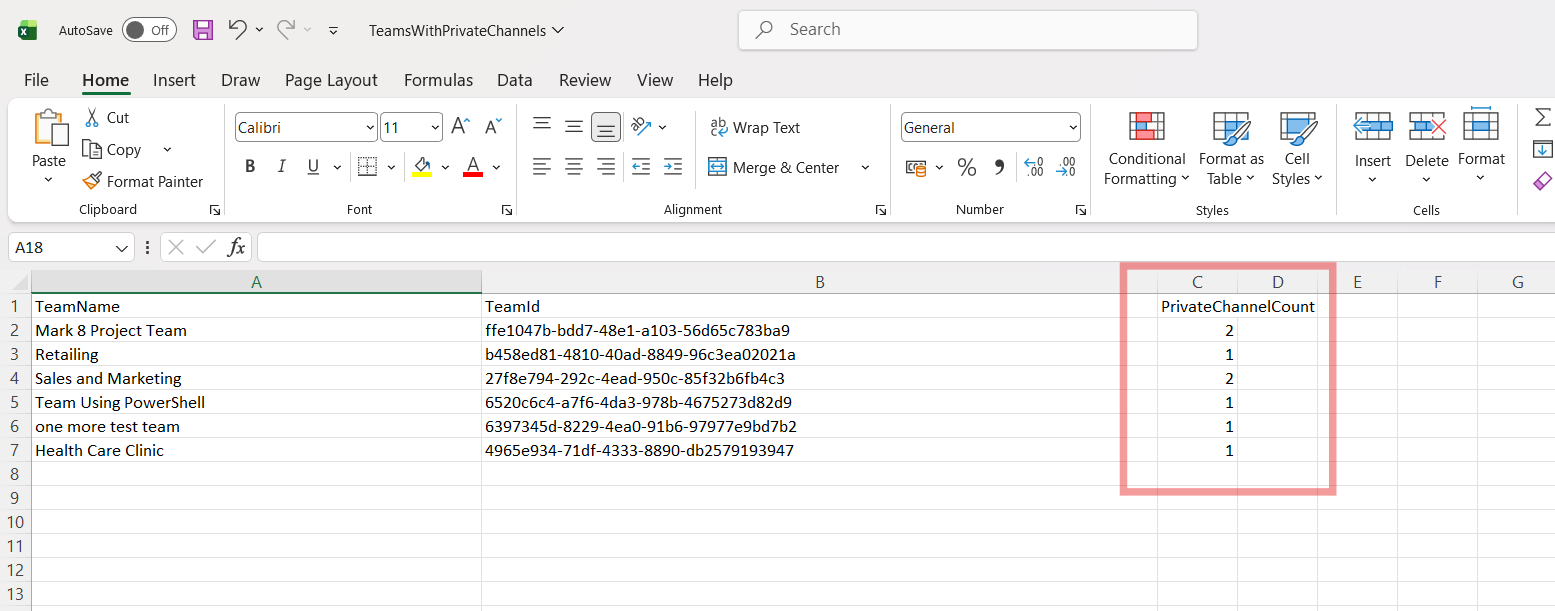Open the font name Calibri dropdown
This screenshot has height=611, width=1555.
click(367, 128)
